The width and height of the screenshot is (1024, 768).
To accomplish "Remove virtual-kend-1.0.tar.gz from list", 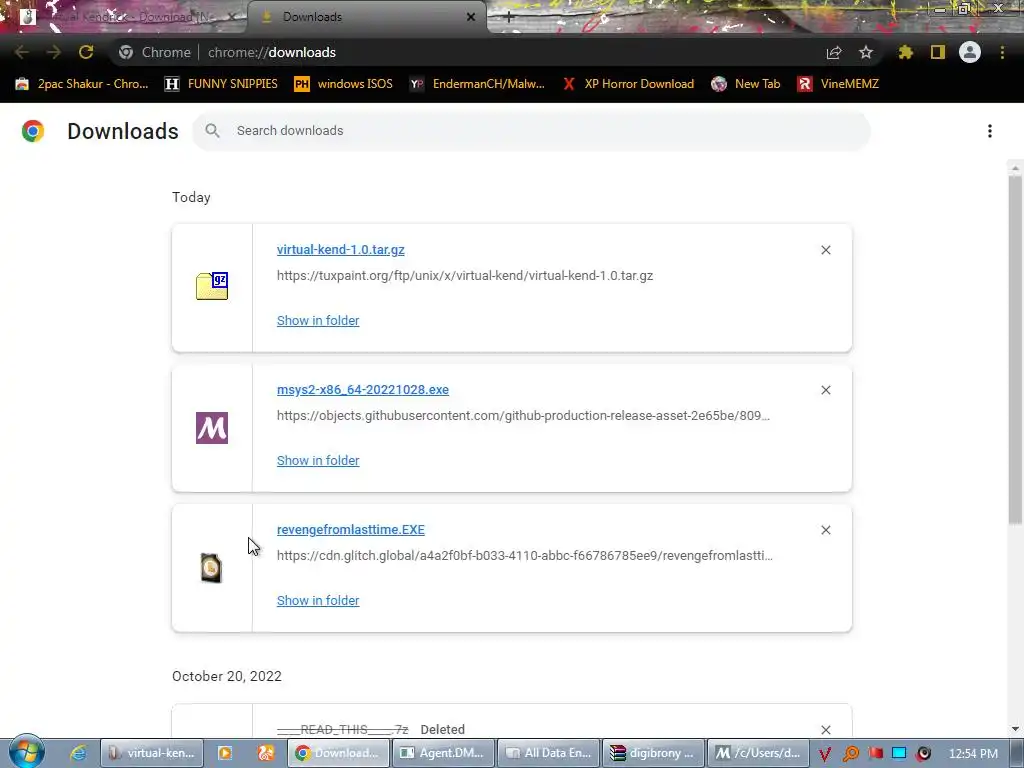I will [826, 250].
